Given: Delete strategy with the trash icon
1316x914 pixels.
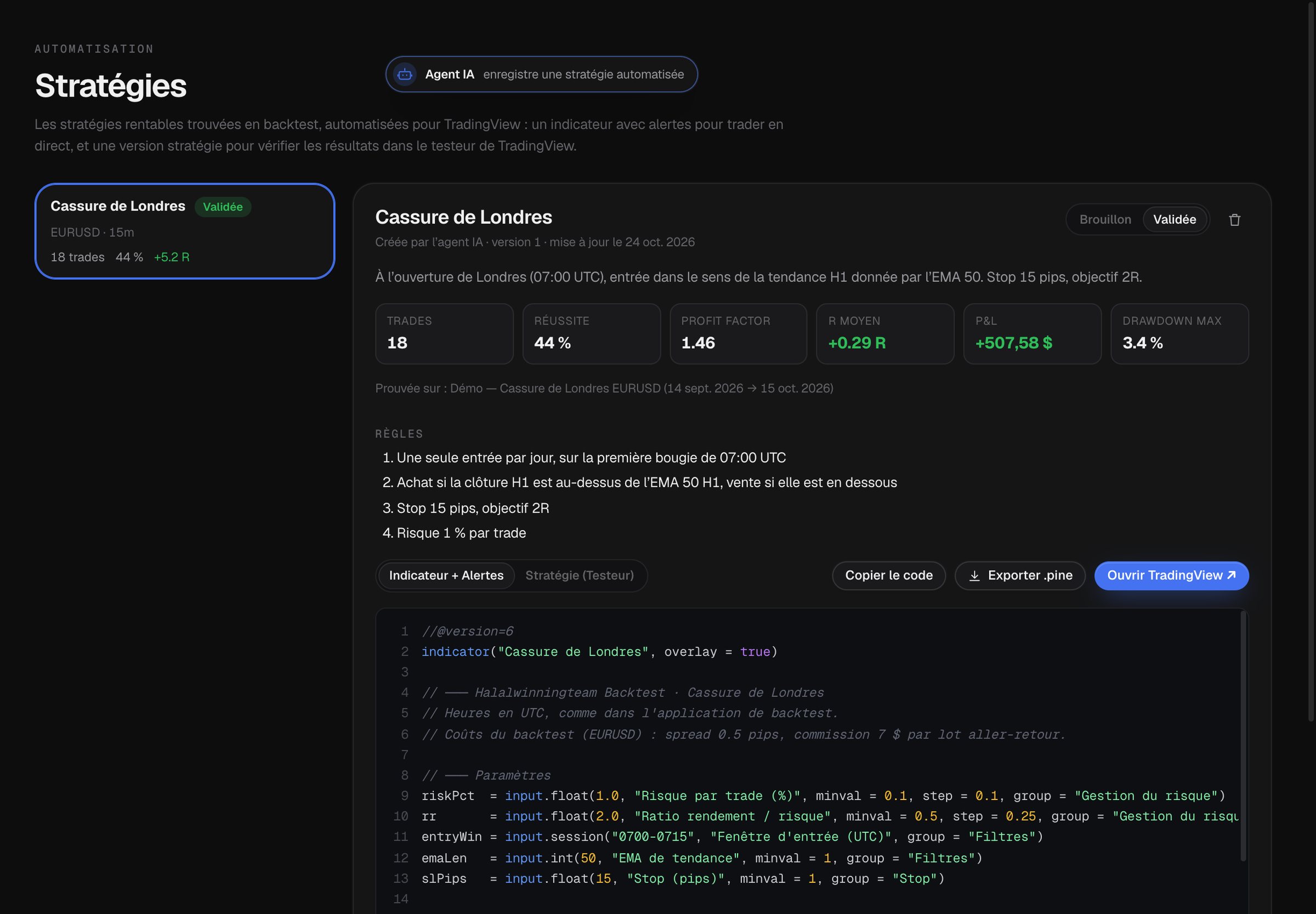Looking at the screenshot, I should point(1235,220).
